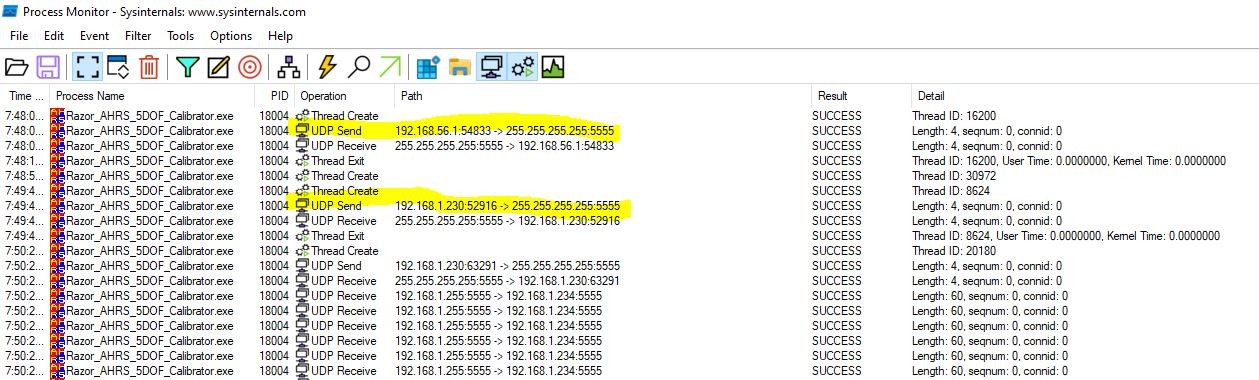The image size is (1259, 380).
Task: Toggle the Capture events icon
Action: point(87,67)
